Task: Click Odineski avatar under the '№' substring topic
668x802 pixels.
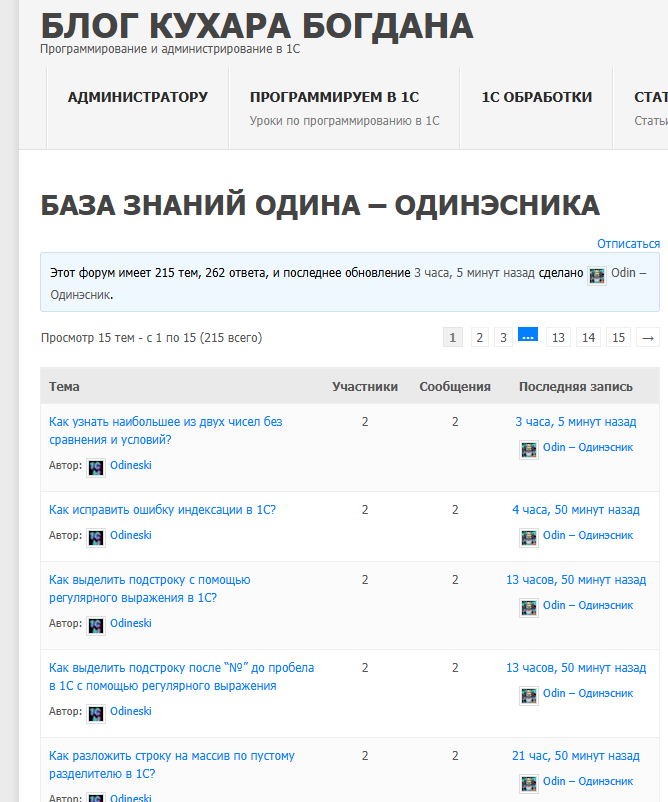Action: point(96,712)
